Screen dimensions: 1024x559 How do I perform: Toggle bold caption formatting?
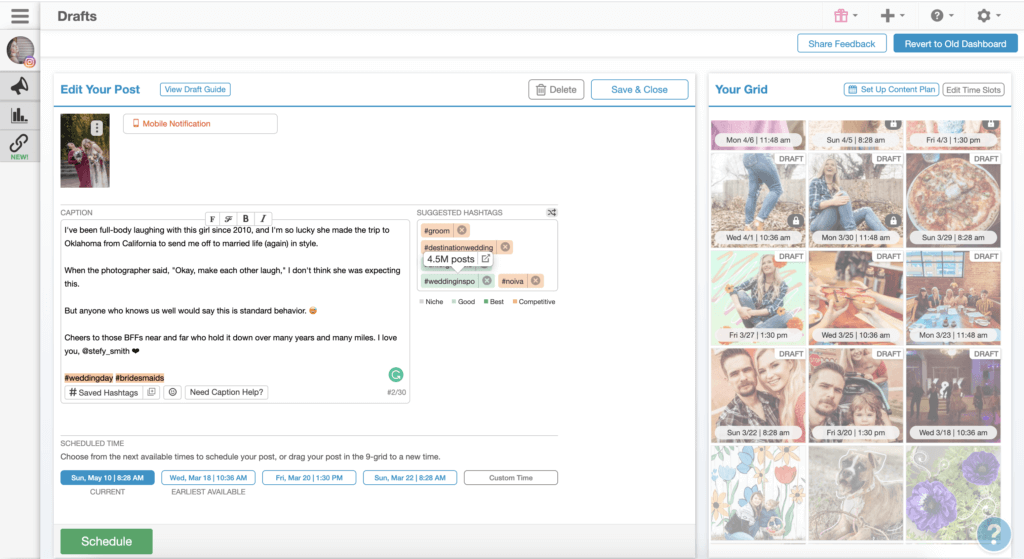[246, 219]
